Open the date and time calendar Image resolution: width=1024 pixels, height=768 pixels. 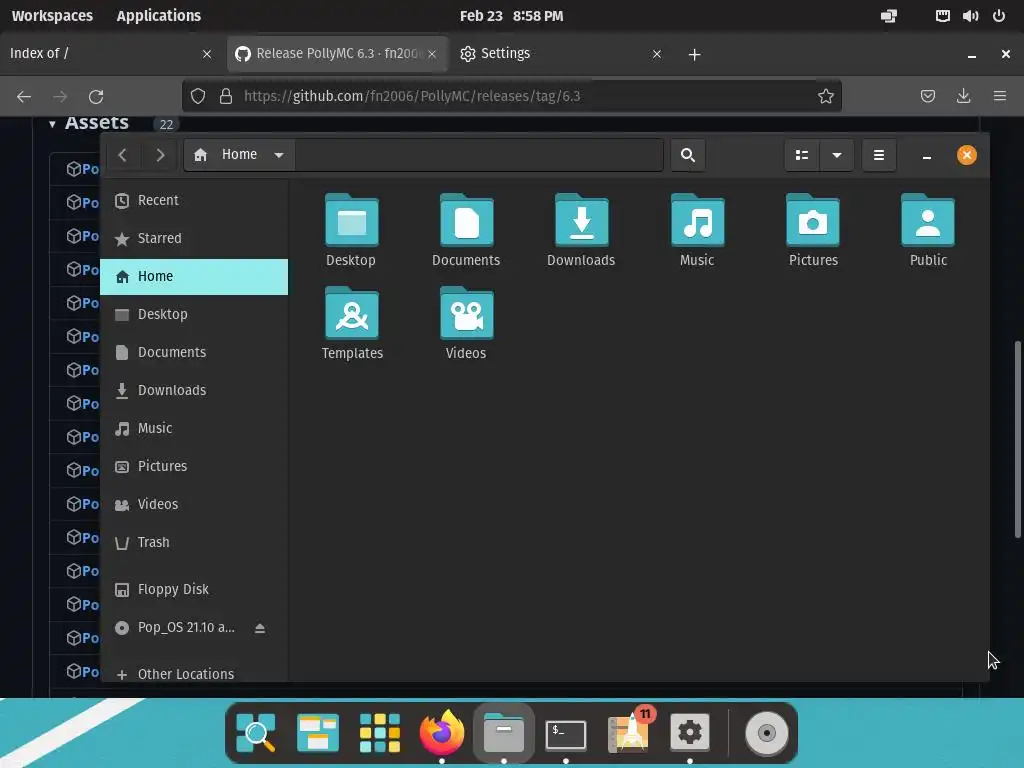click(511, 16)
